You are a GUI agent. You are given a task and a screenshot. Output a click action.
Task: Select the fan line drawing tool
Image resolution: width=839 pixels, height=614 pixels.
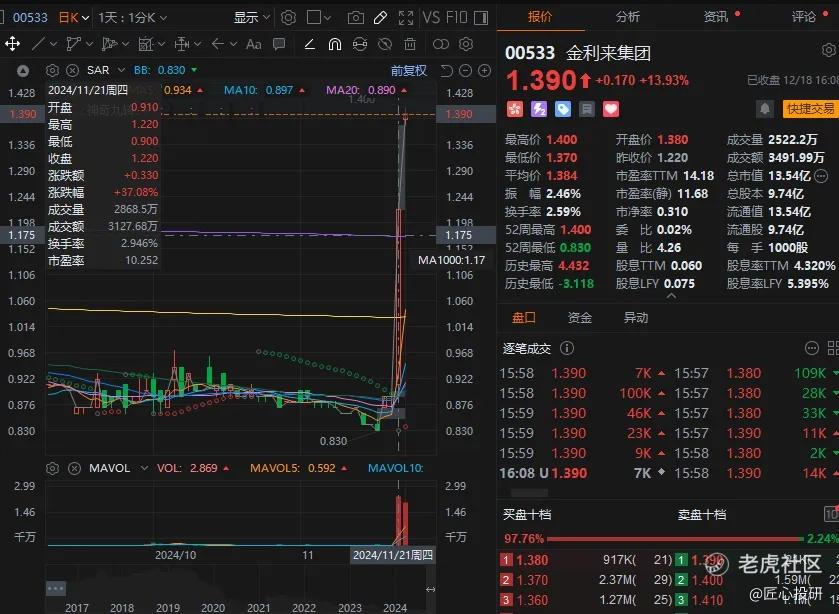pos(109,44)
